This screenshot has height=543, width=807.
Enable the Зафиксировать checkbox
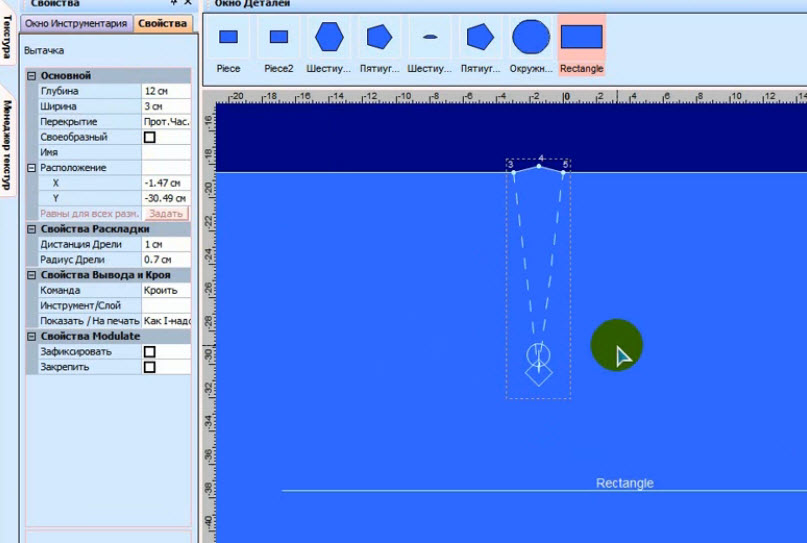(150, 352)
